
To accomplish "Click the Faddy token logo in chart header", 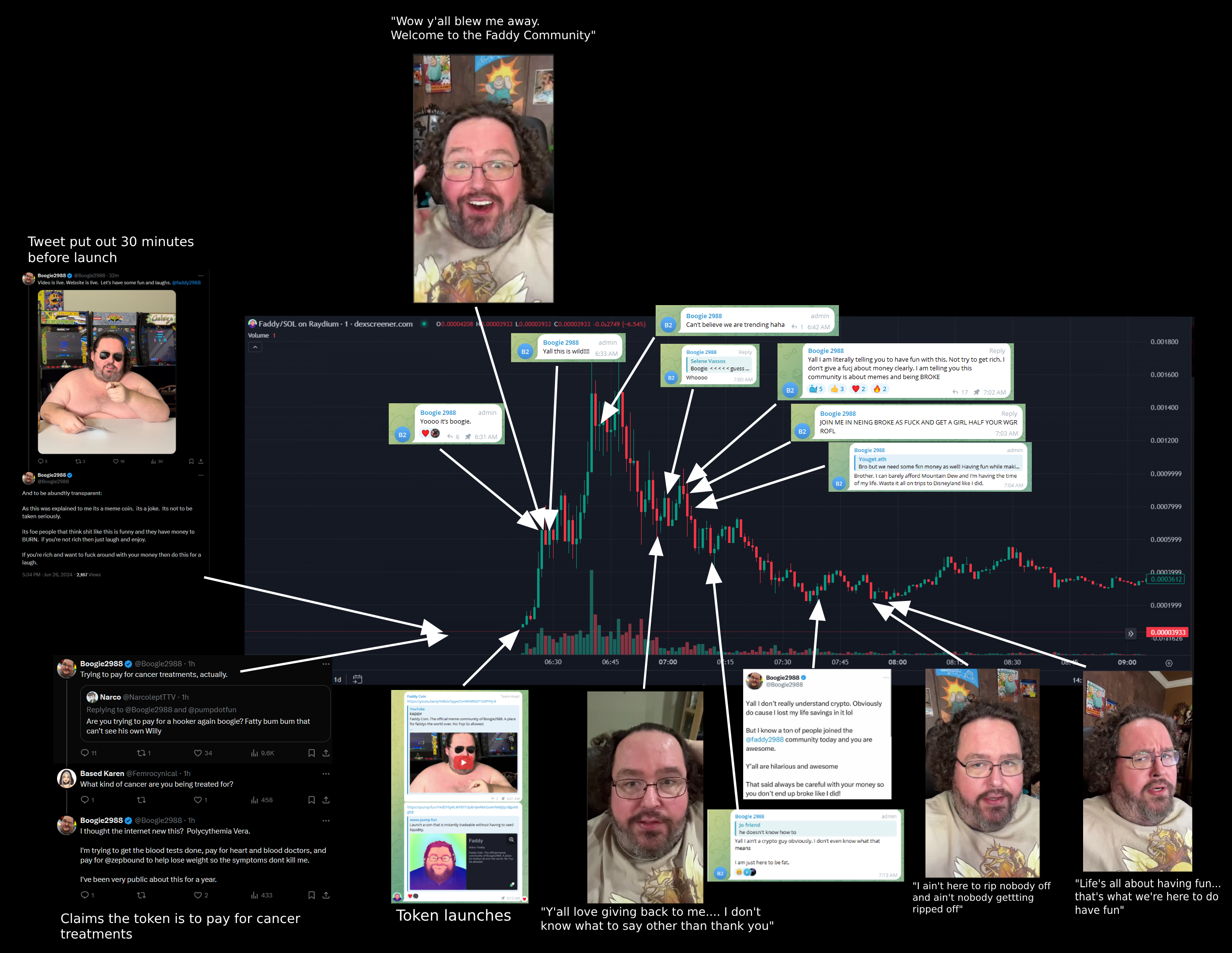I will [252, 324].
